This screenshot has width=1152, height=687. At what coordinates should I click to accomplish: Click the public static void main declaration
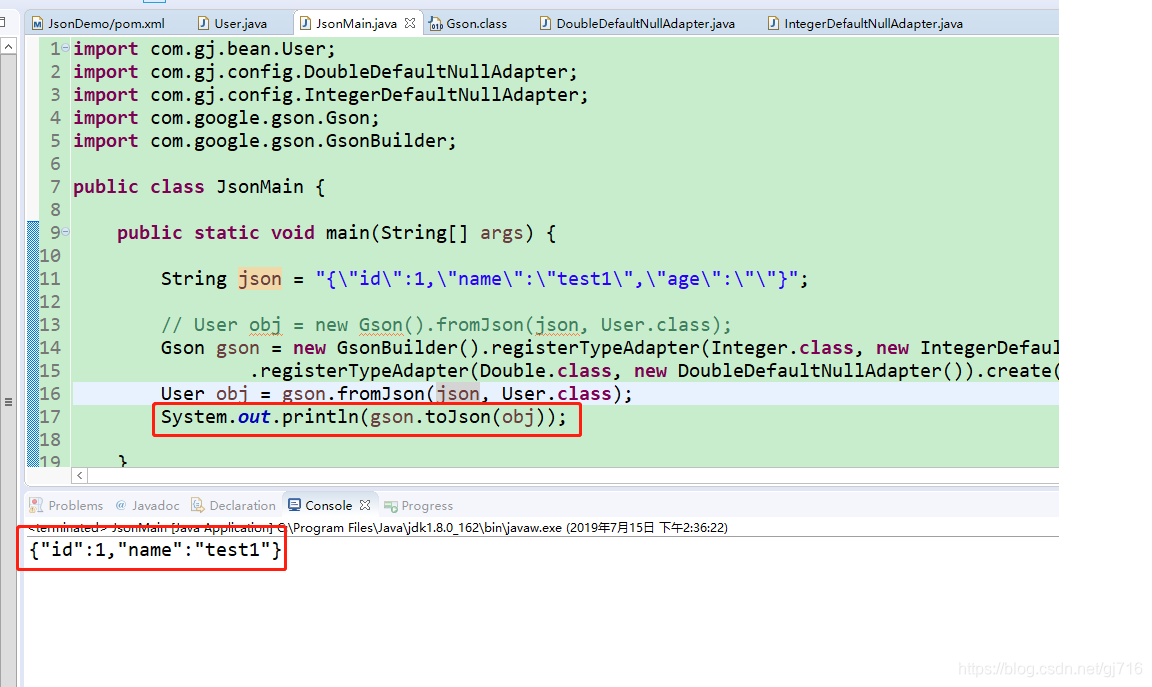pos(336,233)
